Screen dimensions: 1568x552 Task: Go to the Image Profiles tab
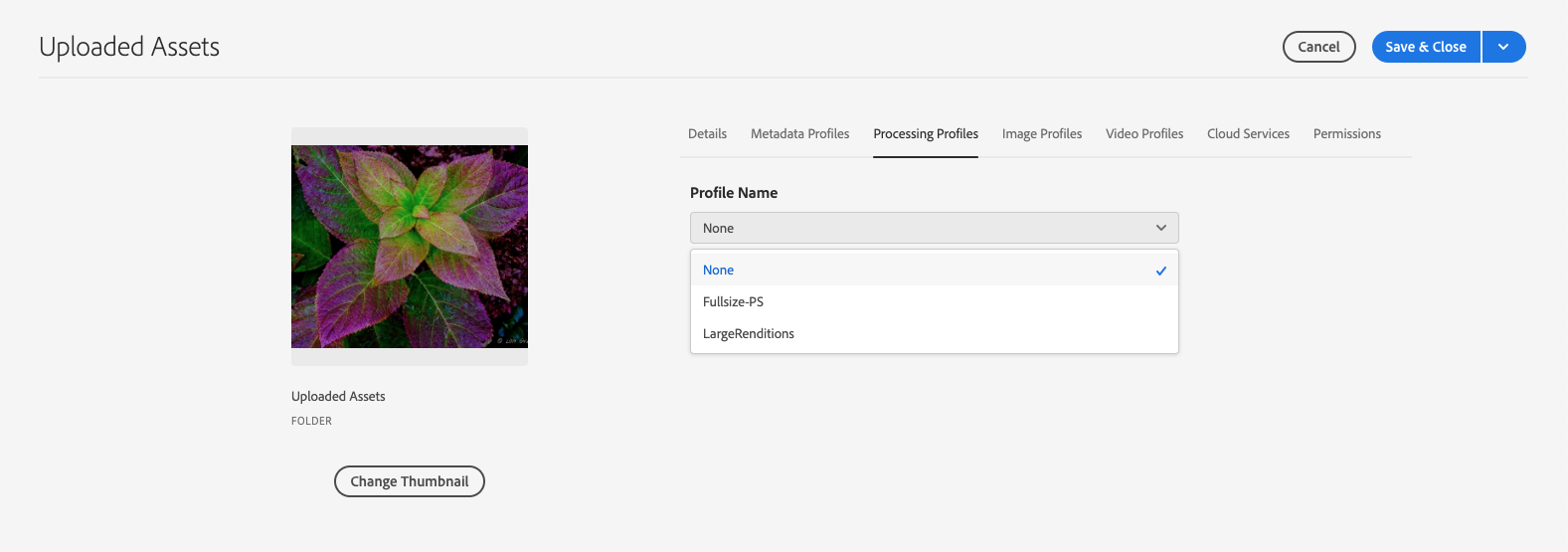1041,134
